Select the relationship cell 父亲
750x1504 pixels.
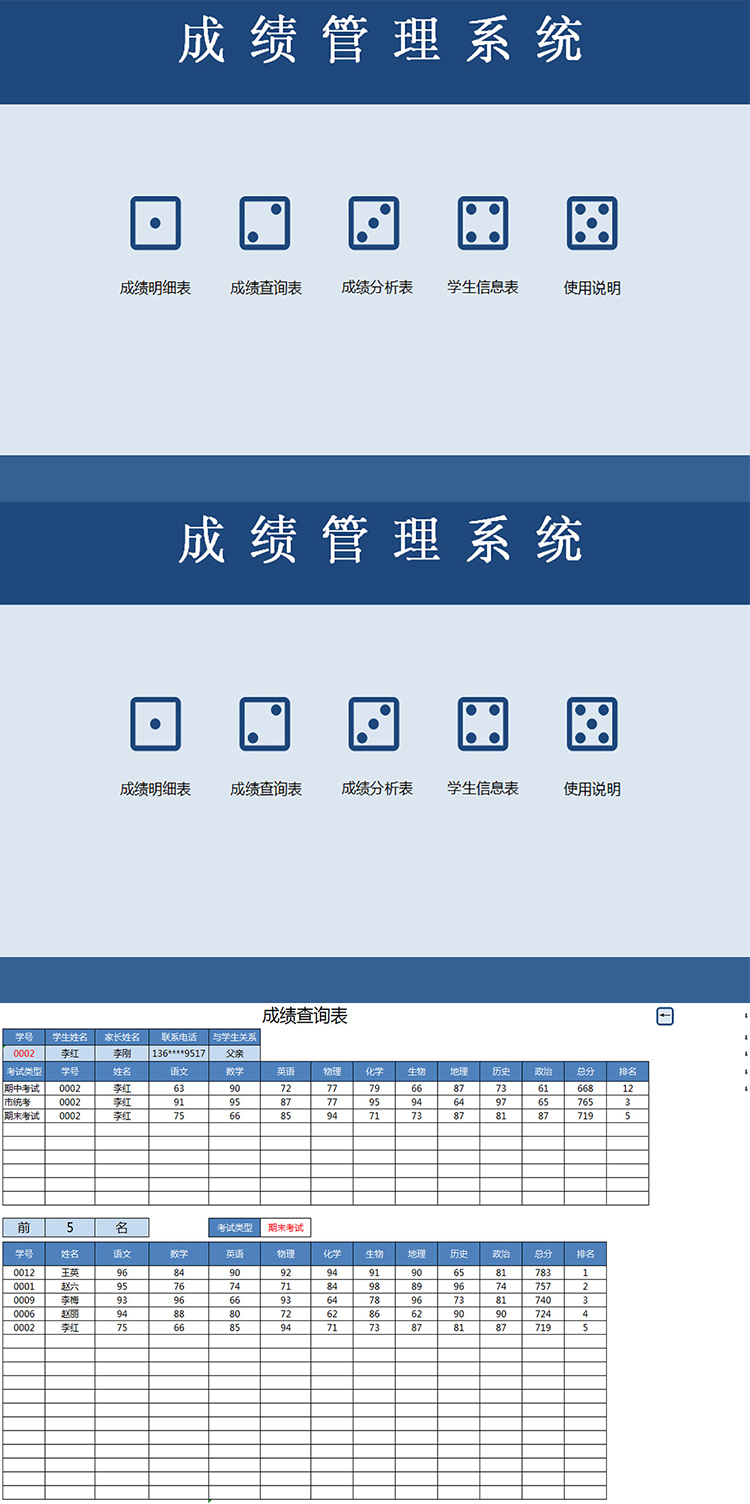tap(235, 1053)
